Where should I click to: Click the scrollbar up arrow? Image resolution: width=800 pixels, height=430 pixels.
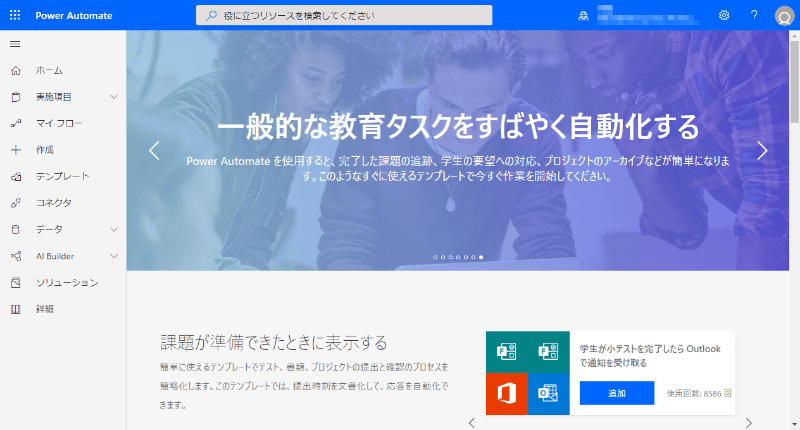pos(794,36)
